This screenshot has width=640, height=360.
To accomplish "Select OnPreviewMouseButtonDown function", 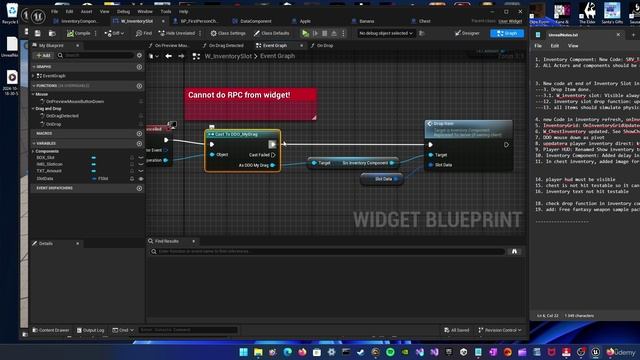I will tap(74, 102).
